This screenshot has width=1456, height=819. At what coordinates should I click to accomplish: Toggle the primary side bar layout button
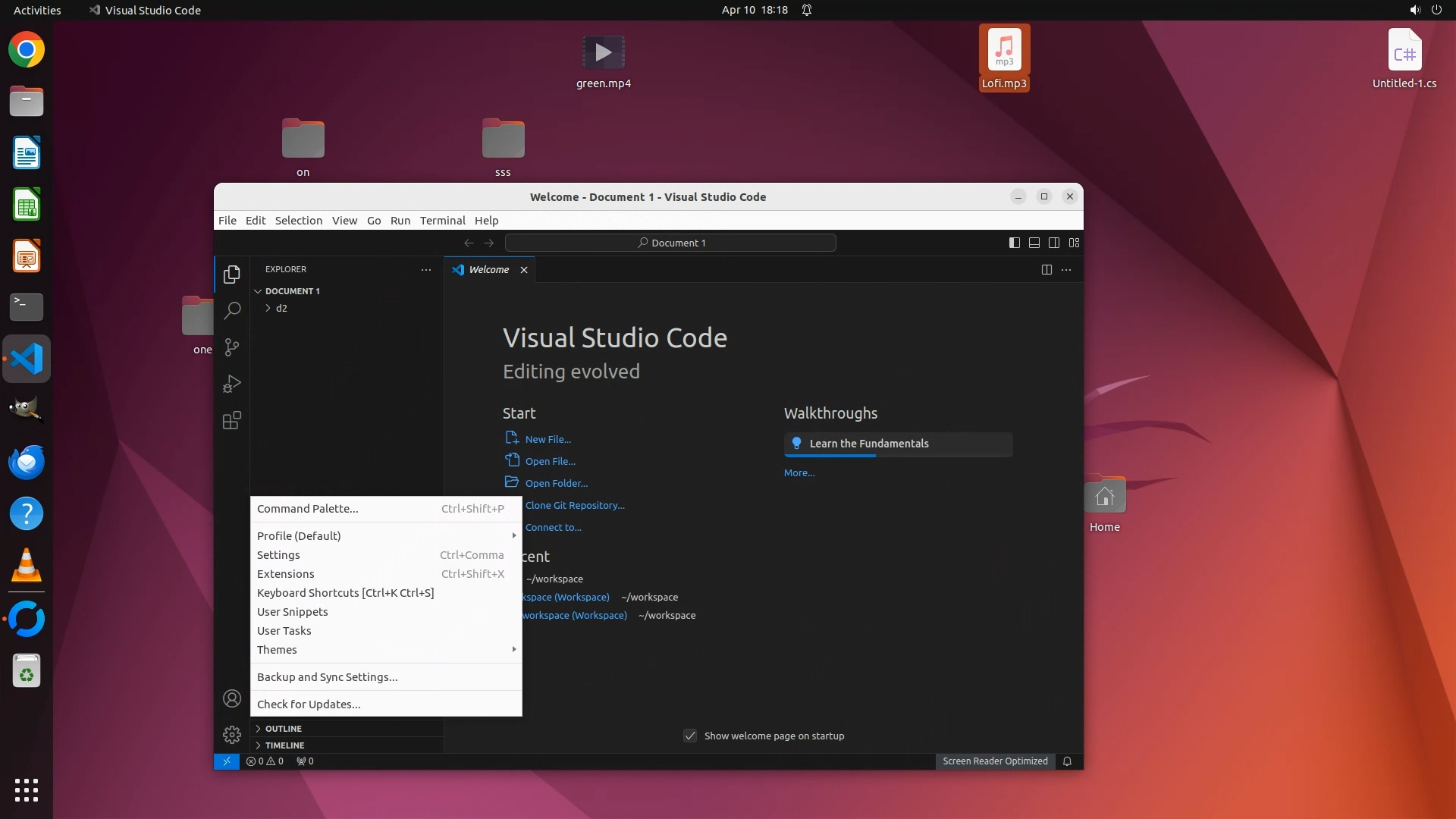pos(1014,243)
